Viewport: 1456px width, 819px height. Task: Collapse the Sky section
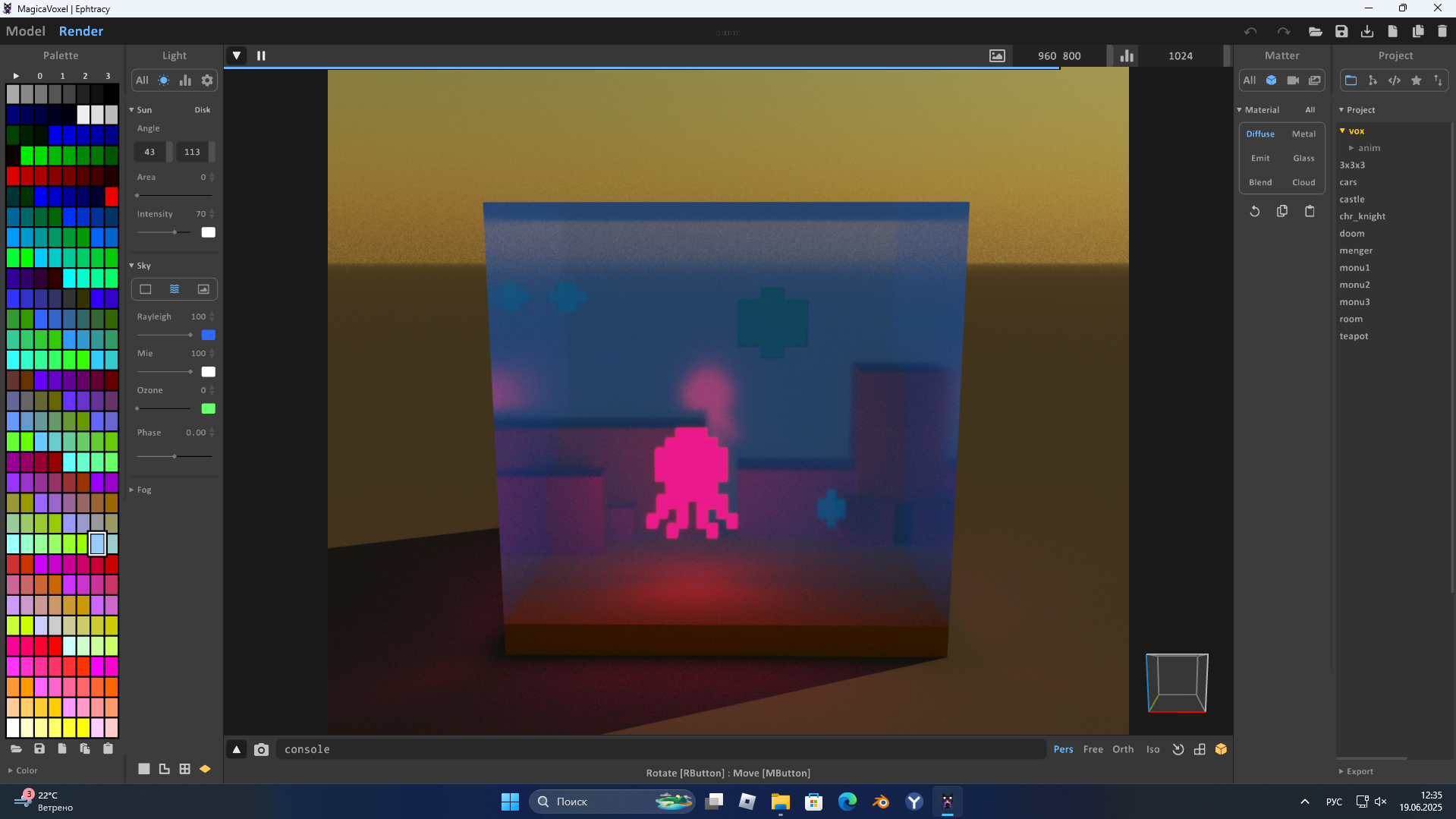[x=131, y=266]
